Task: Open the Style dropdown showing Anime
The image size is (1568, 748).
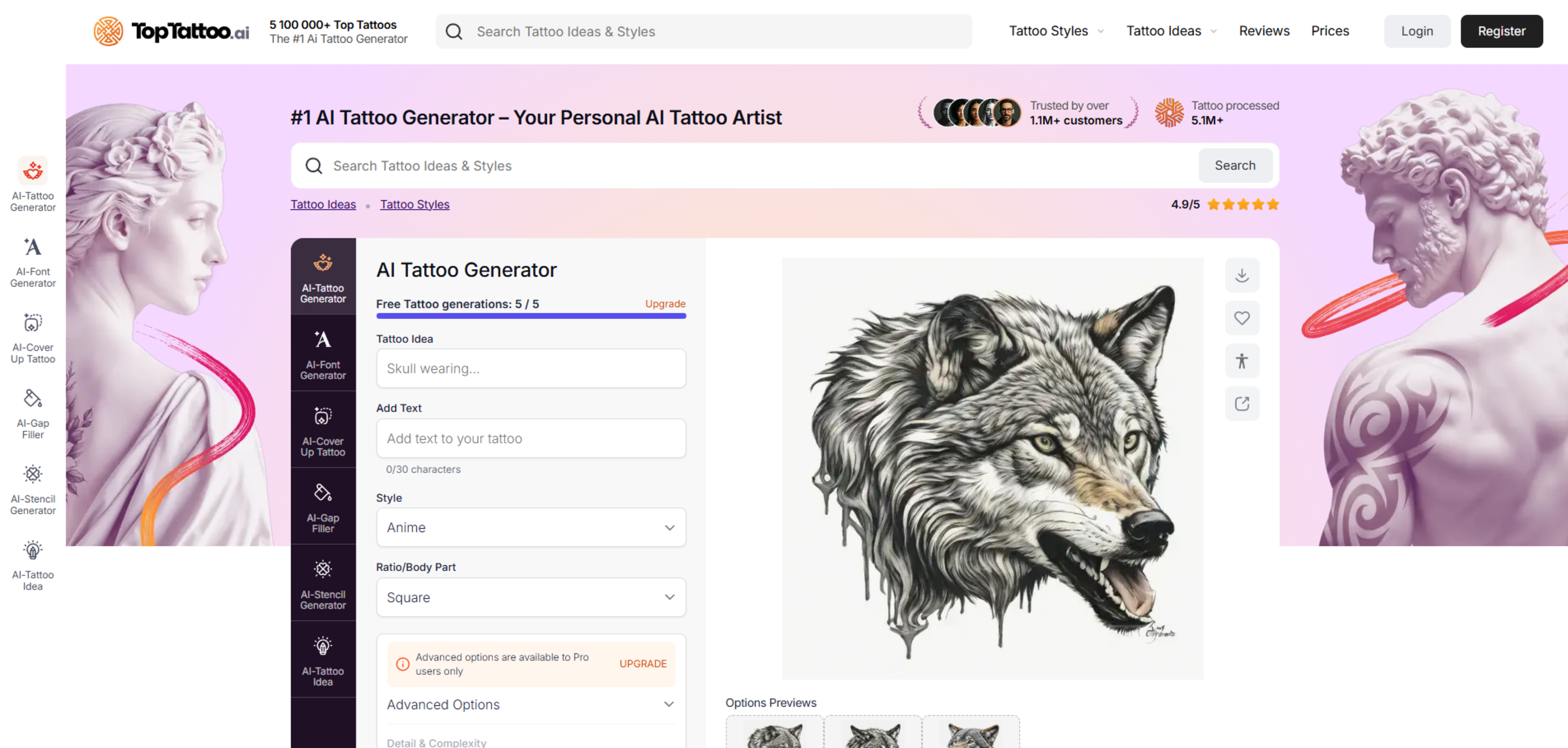Action: coord(531,527)
